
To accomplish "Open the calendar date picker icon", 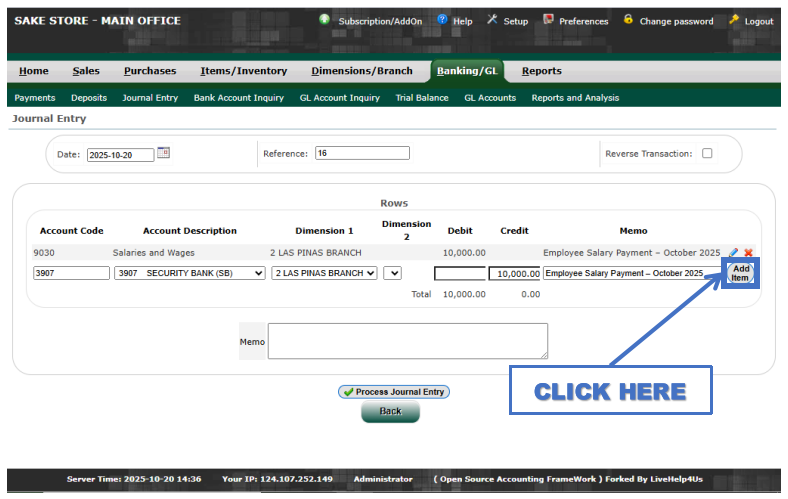I will coord(164,153).
